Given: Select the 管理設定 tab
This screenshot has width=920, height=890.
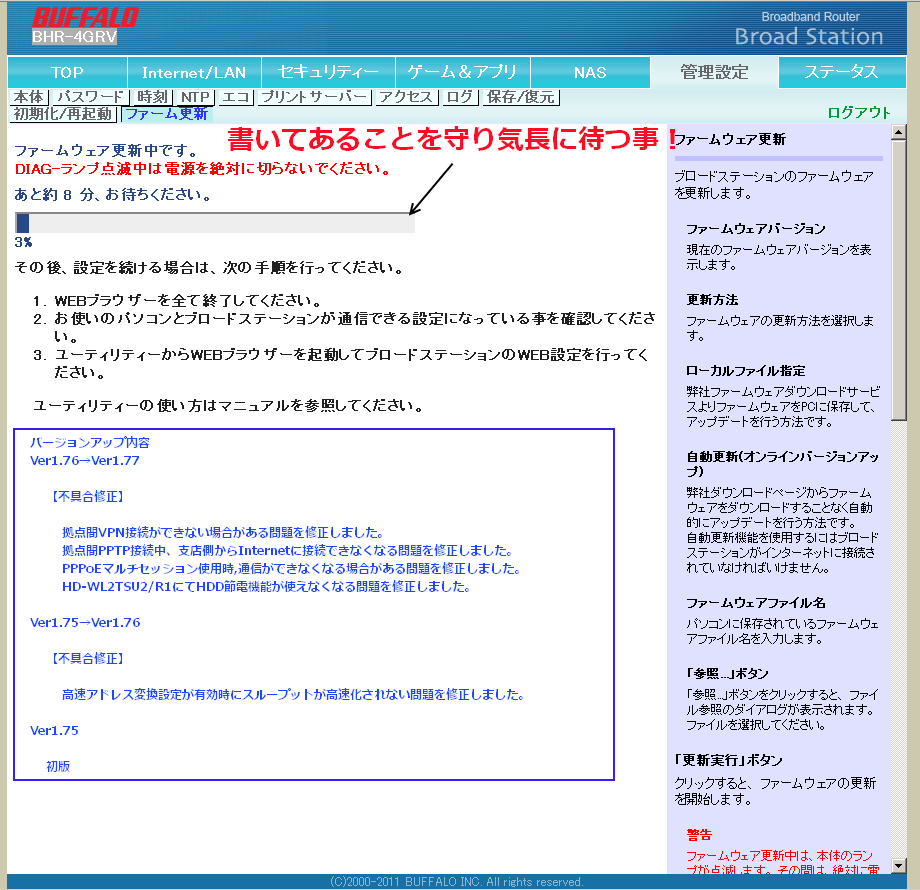Looking at the screenshot, I should (x=714, y=72).
